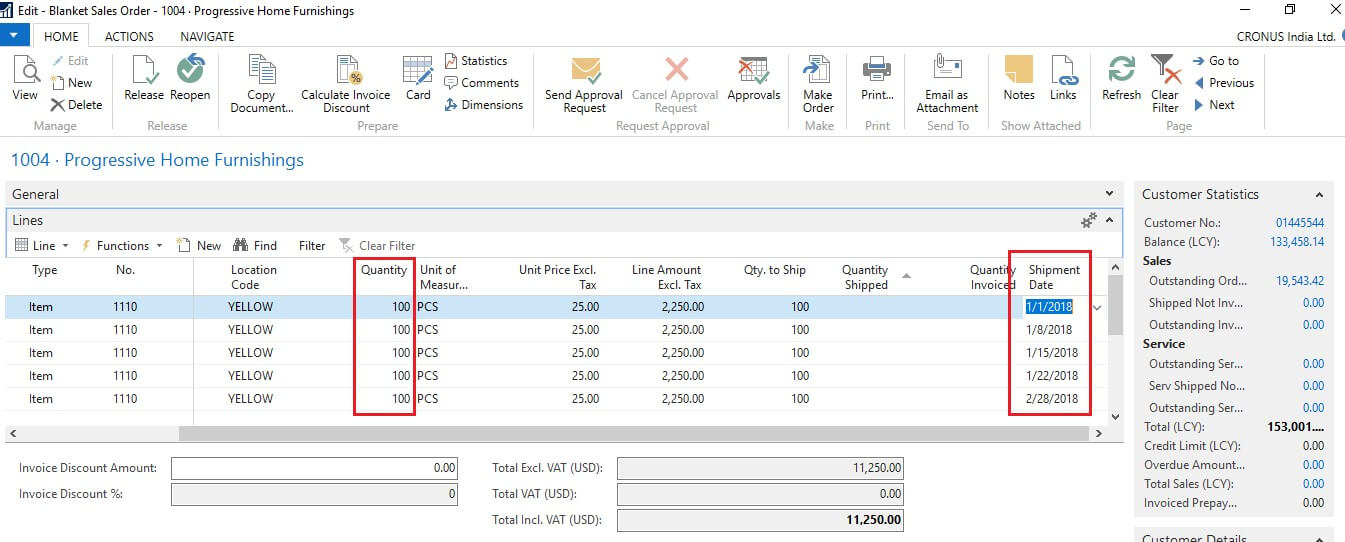1345x542 pixels.
Task: Collapse the General section chevron
Action: point(1109,194)
